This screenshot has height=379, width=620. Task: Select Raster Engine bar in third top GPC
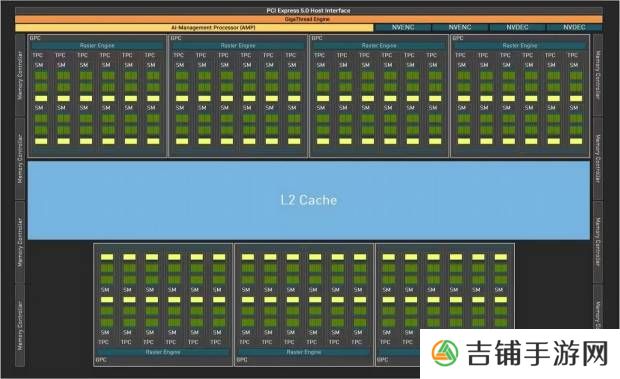379,45
